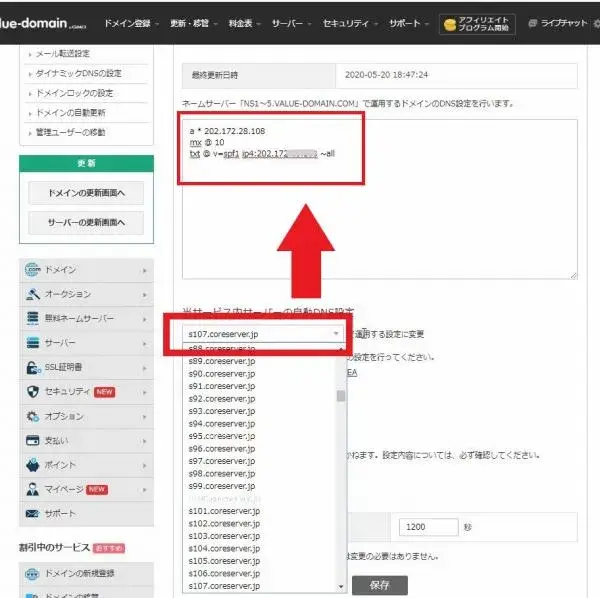Open ドメインの自動更新 link
This screenshot has height=598, width=600.
(70, 112)
